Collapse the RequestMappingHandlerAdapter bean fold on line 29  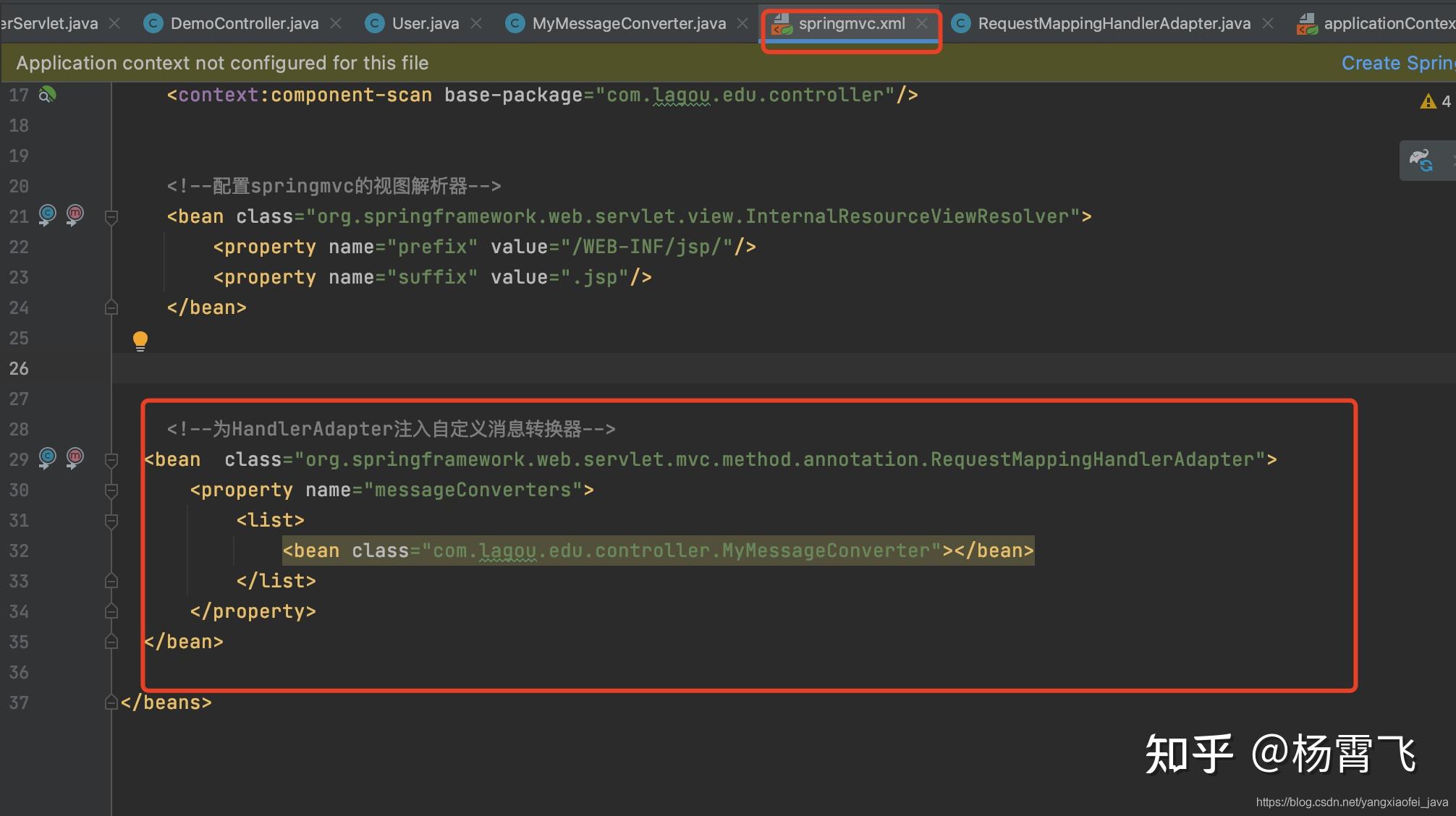tap(111, 459)
